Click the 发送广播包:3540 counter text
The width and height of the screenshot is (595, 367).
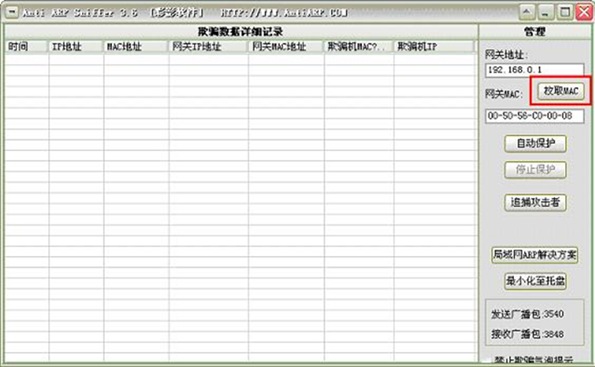pos(527,314)
